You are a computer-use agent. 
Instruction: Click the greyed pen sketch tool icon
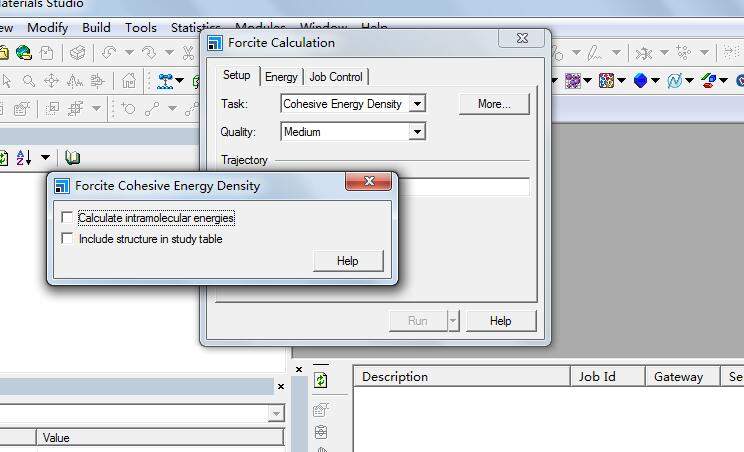[594, 52]
